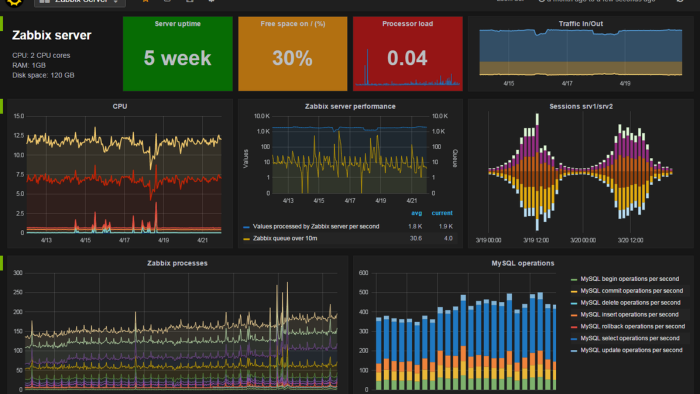Click red swatch for MySQL rollback operations
The height and width of the screenshot is (394, 700).
tap(574, 328)
